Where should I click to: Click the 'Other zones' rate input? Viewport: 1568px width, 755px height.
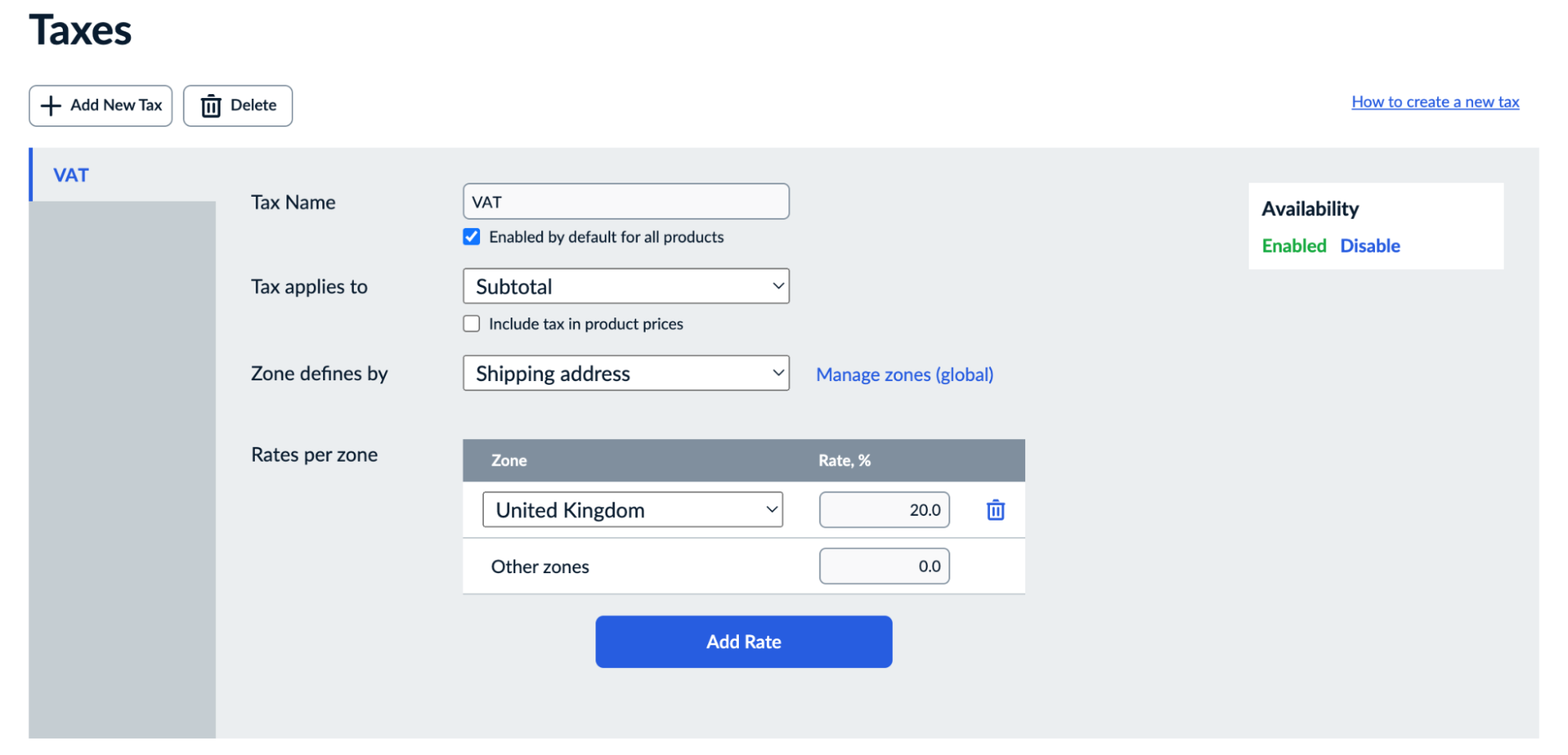click(x=884, y=566)
